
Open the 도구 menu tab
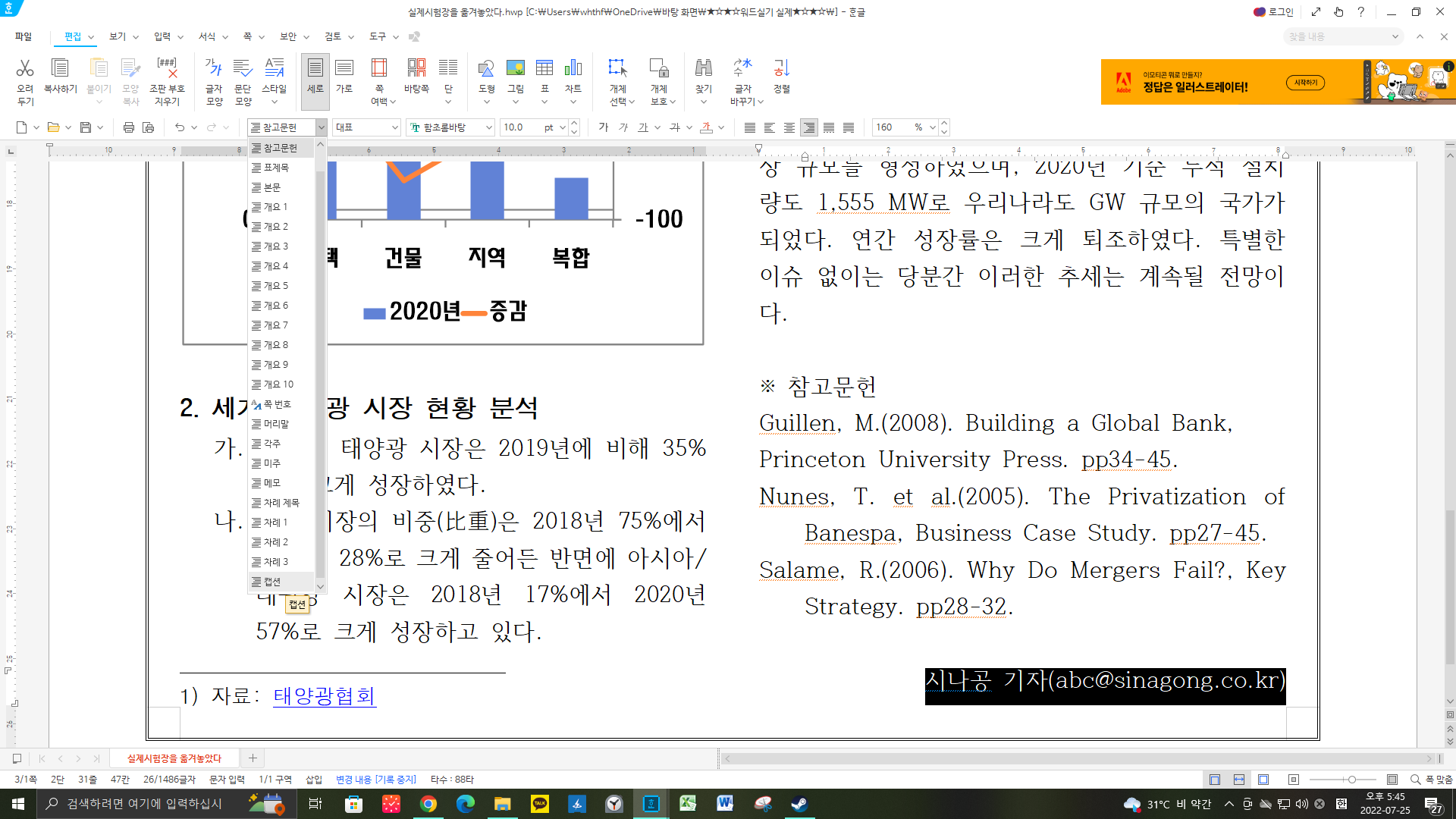tap(378, 36)
